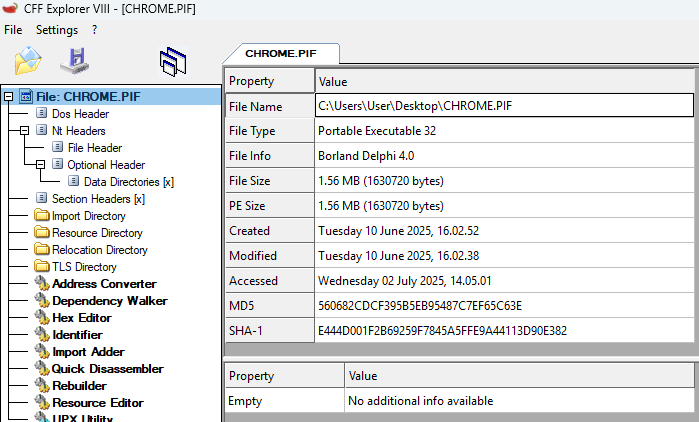Select File: CHROME.PIF tree item
Image resolution: width=699 pixels, height=422 pixels.
88,97
